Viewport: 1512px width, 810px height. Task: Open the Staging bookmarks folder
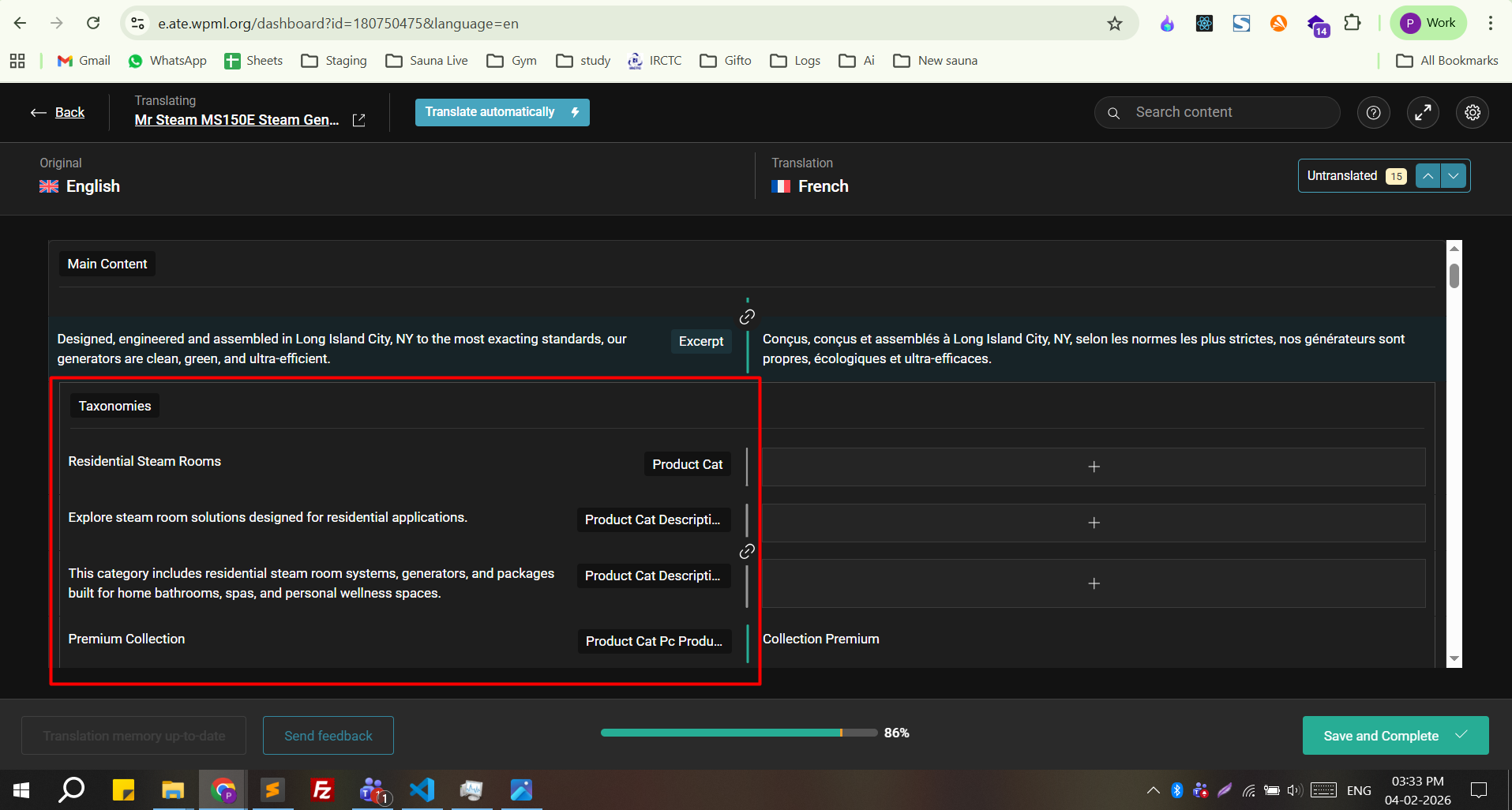pos(335,61)
